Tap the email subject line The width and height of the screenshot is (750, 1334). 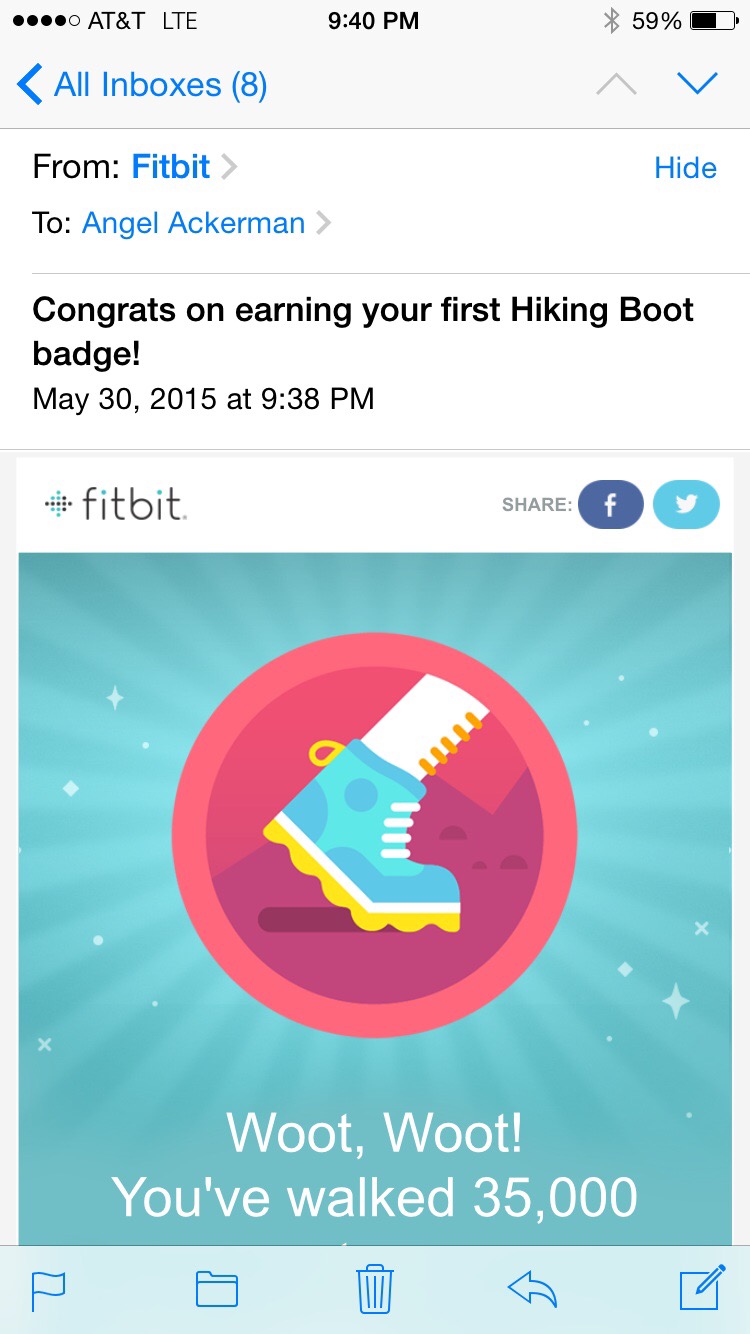(363, 331)
